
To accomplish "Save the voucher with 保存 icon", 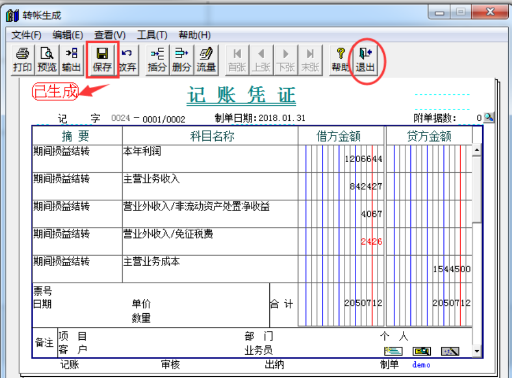I will [102, 60].
